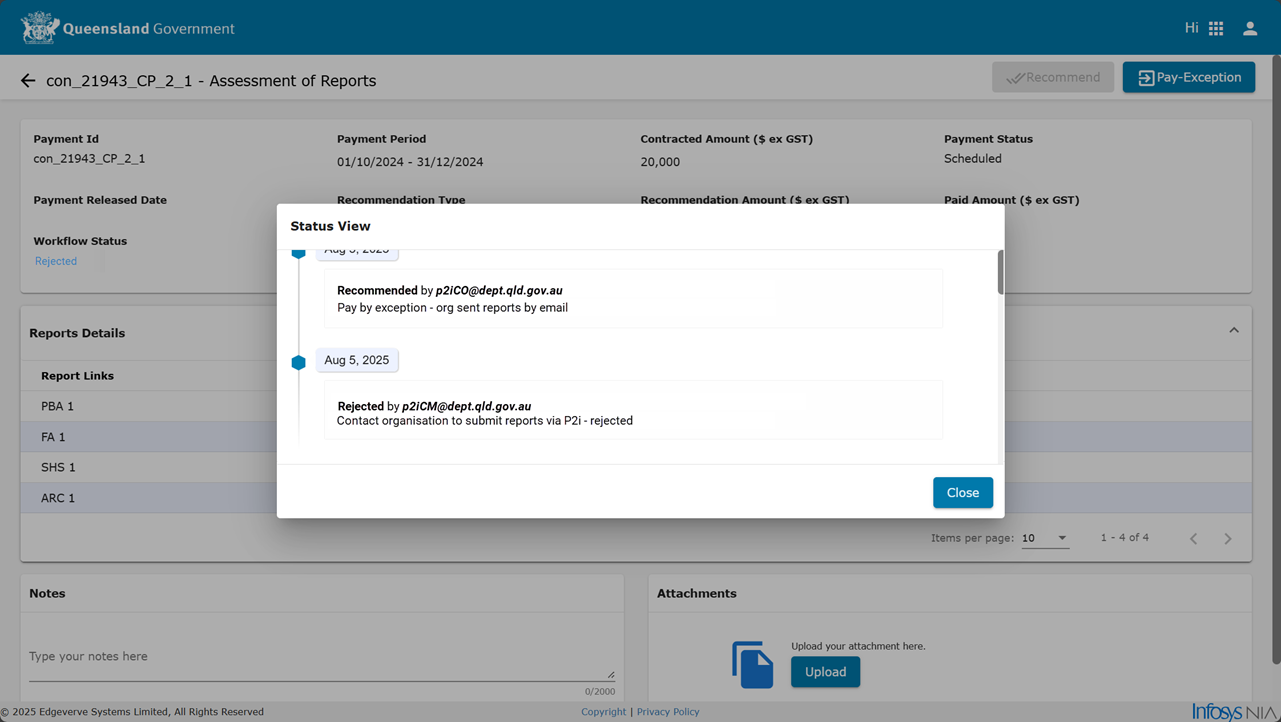Viewport: 1281px width, 722px height.
Task: Go to next page of reports
Action: click(1228, 539)
